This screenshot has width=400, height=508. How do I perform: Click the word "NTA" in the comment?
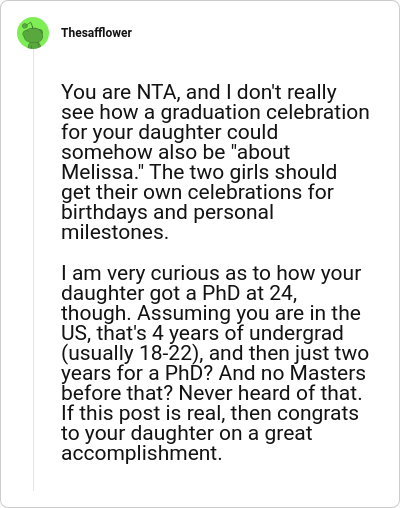coord(156,92)
